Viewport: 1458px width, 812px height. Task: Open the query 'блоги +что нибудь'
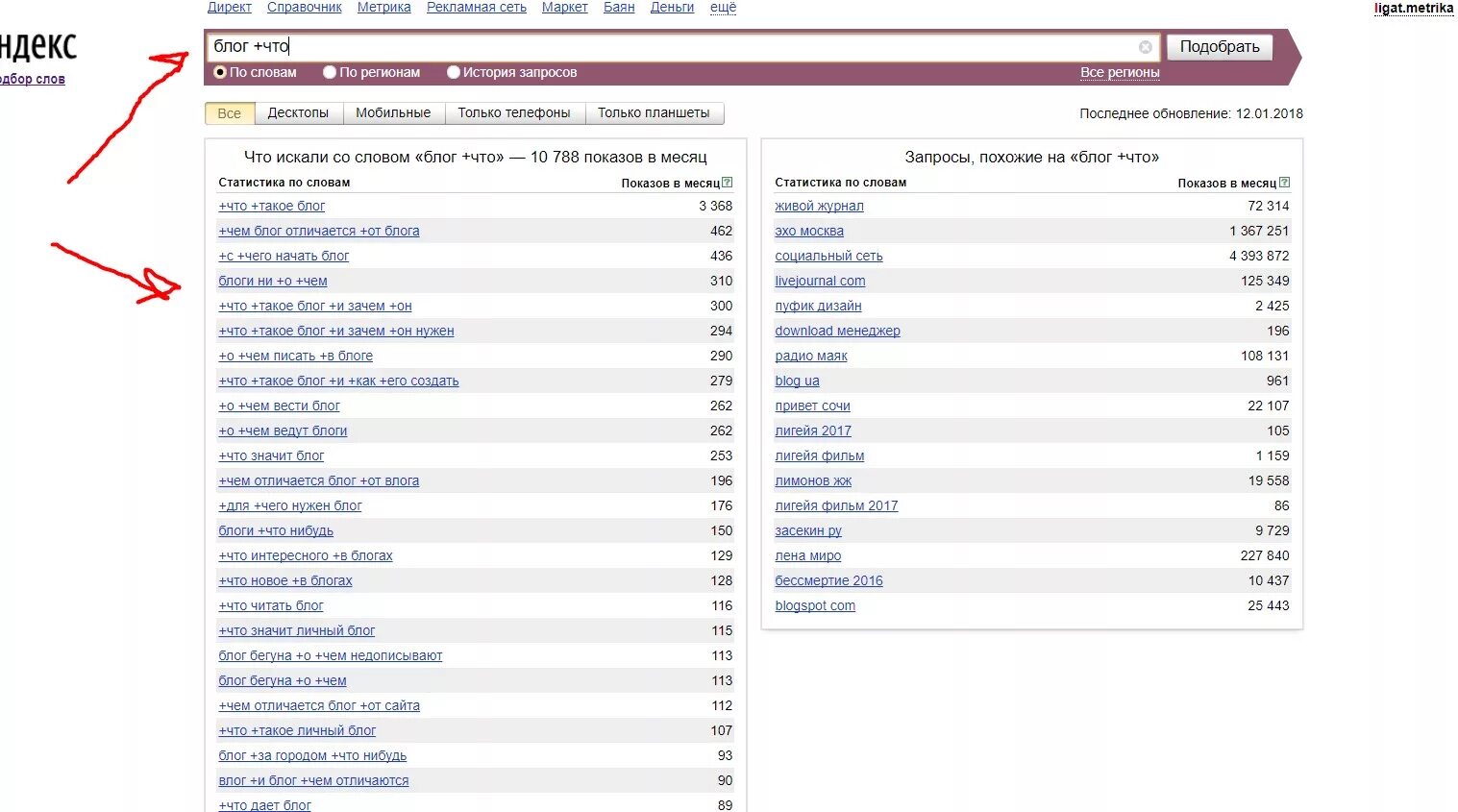276,530
